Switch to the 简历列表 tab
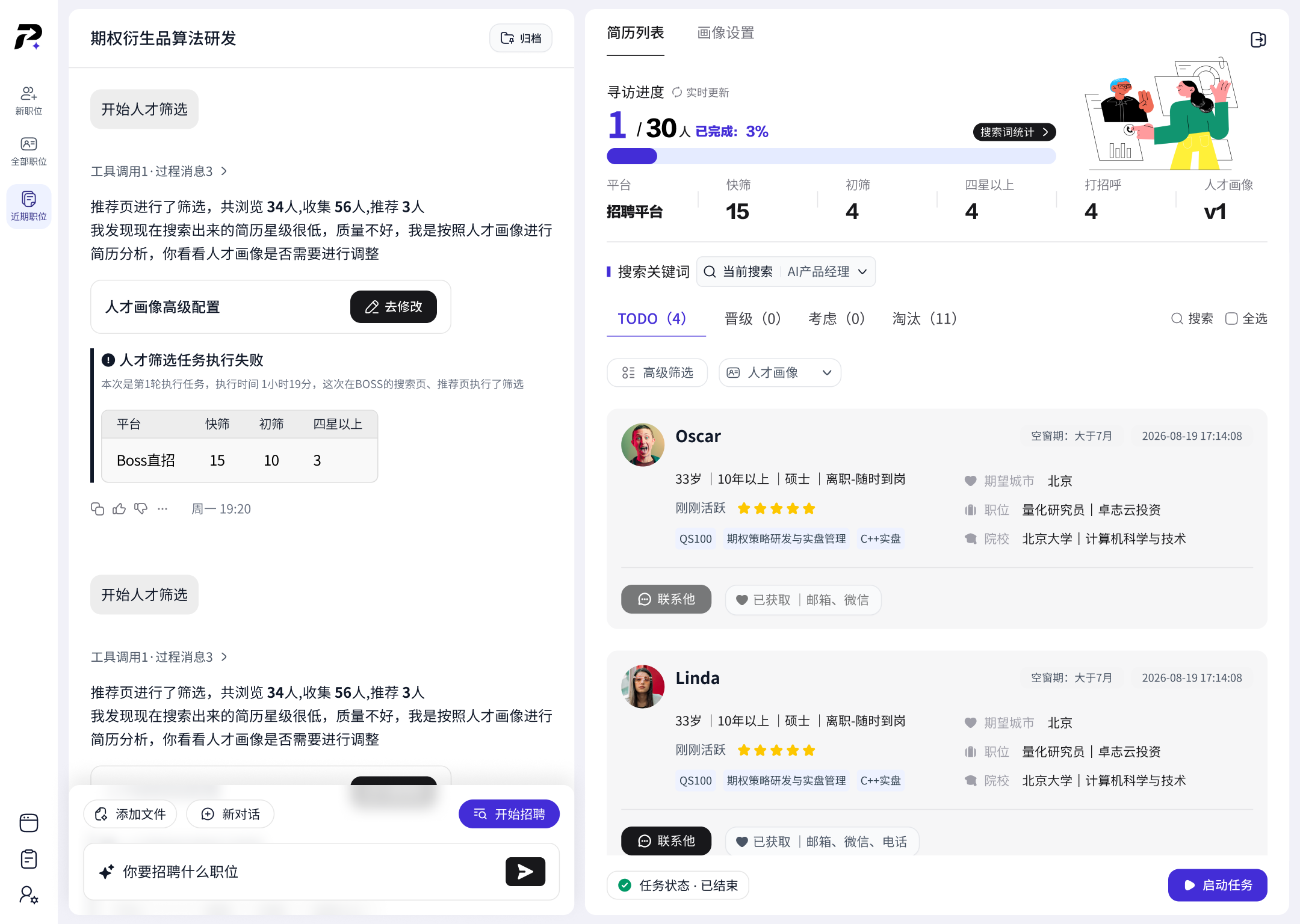1300x924 pixels. click(x=635, y=33)
